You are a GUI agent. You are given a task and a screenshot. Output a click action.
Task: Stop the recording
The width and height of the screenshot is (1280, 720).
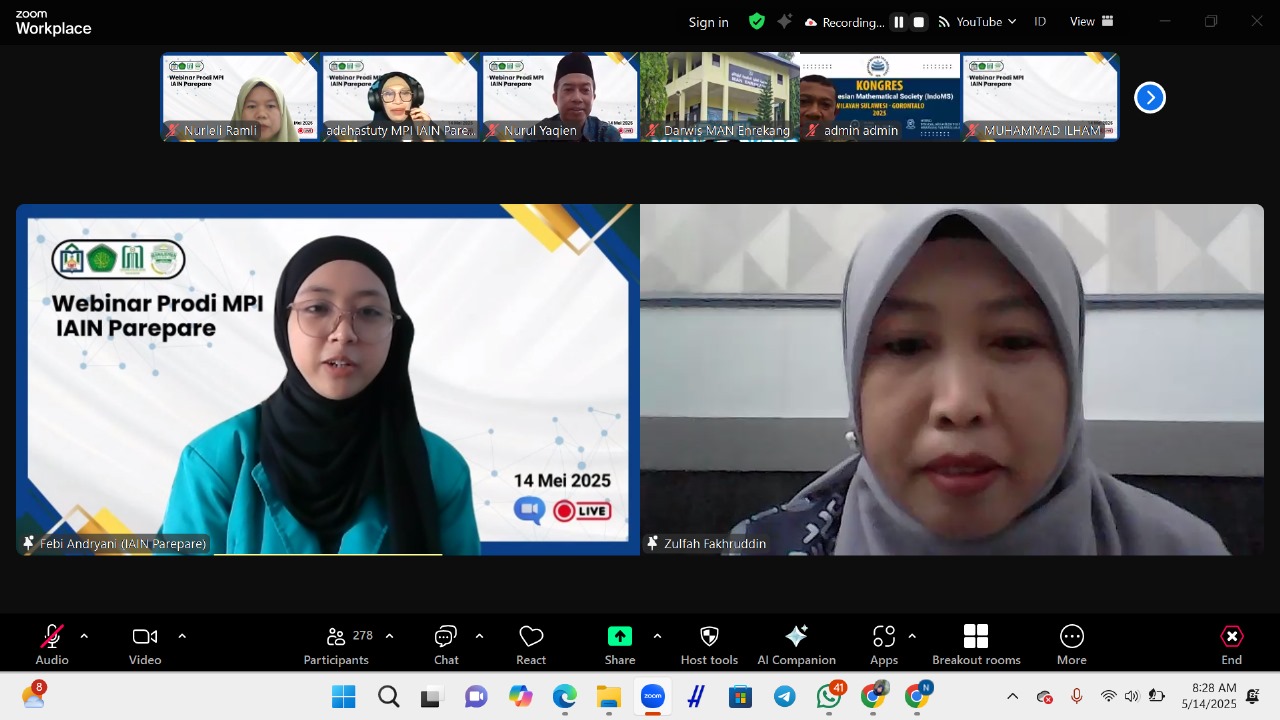919,22
